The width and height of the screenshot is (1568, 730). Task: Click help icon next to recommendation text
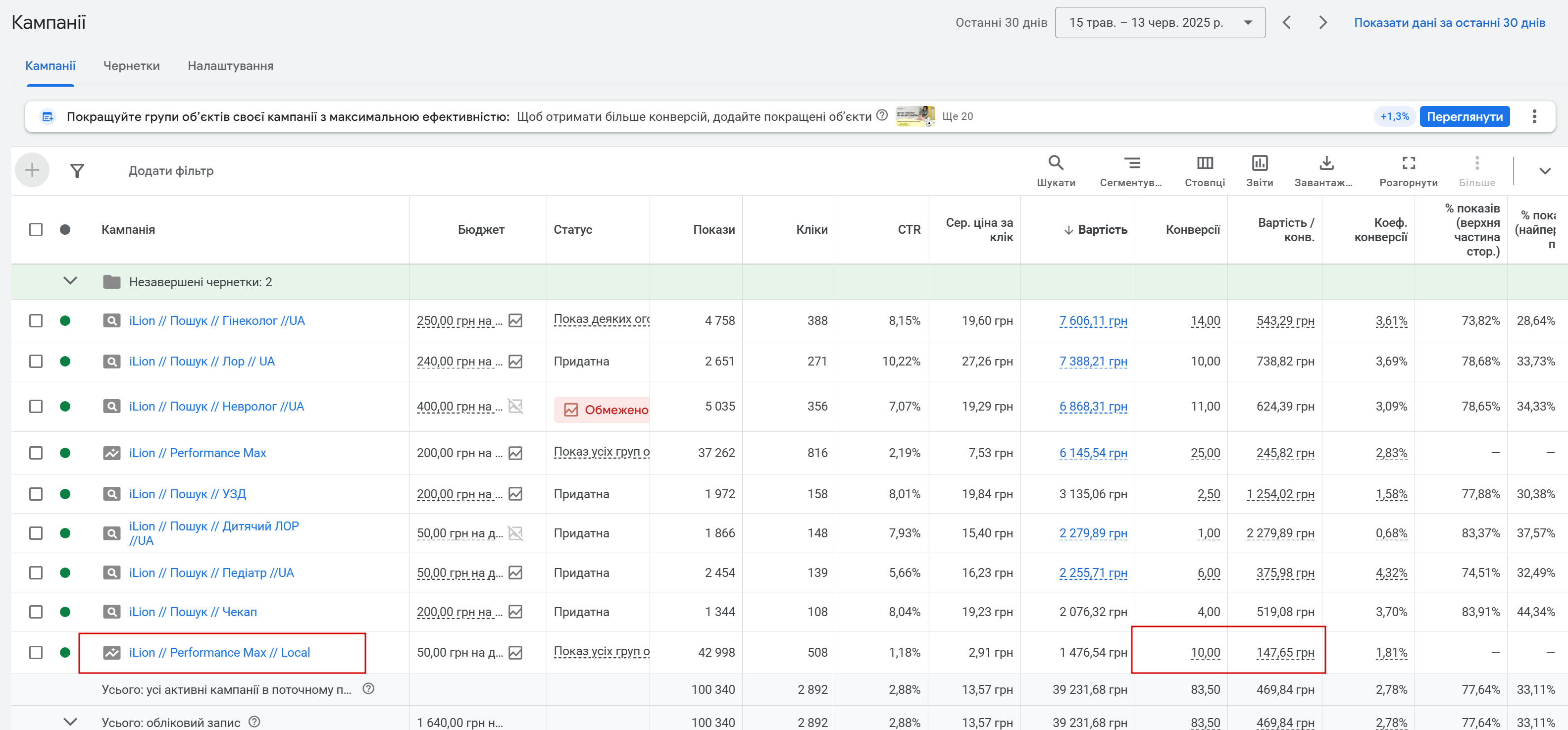pyautogui.click(x=881, y=115)
